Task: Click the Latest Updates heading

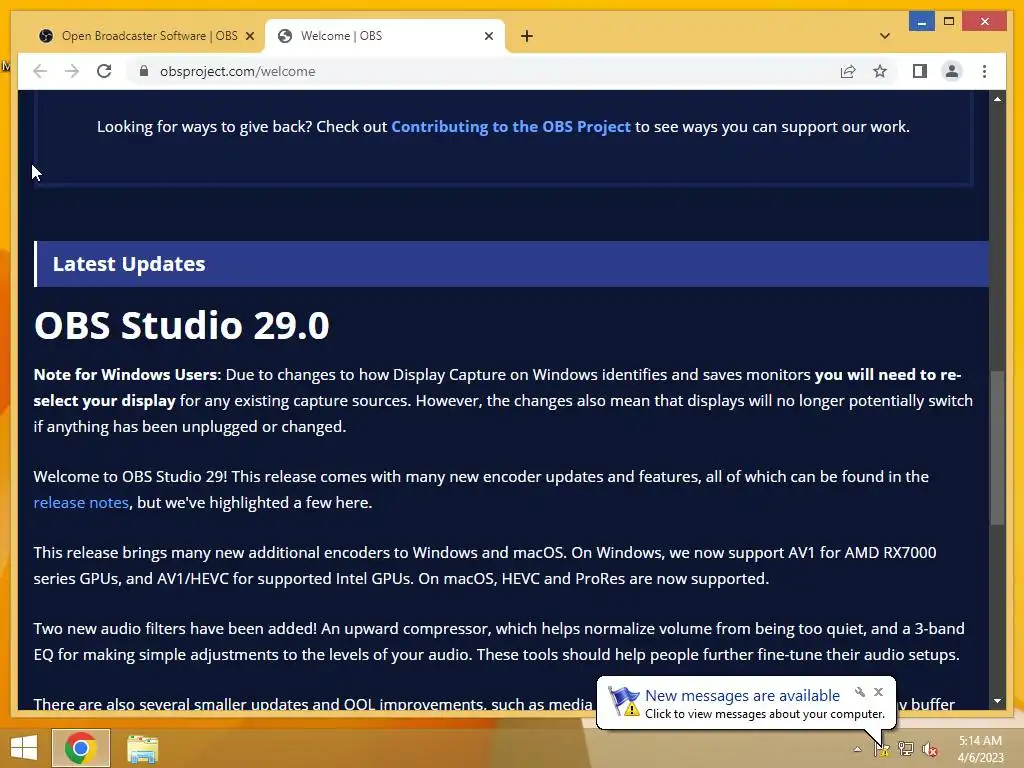Action: (x=129, y=264)
